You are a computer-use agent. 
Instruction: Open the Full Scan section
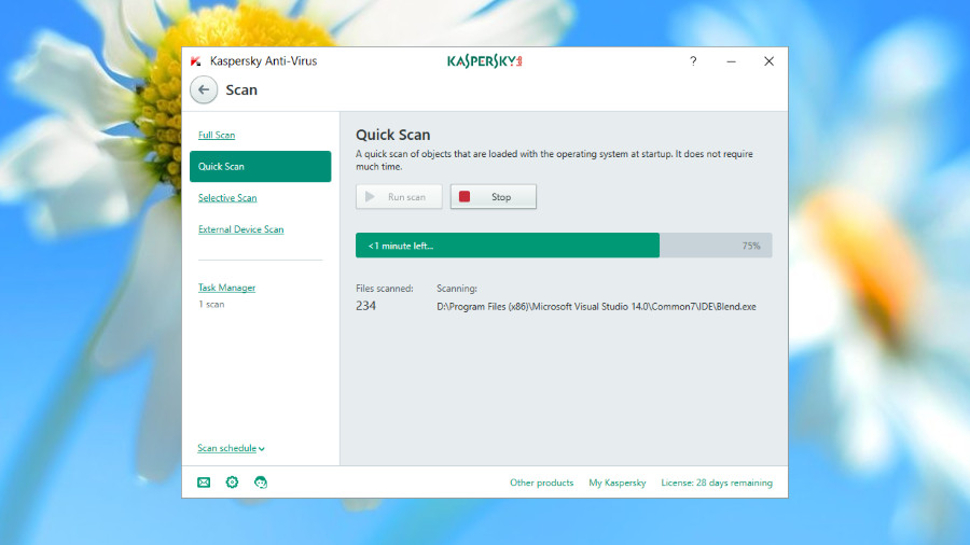(217, 135)
